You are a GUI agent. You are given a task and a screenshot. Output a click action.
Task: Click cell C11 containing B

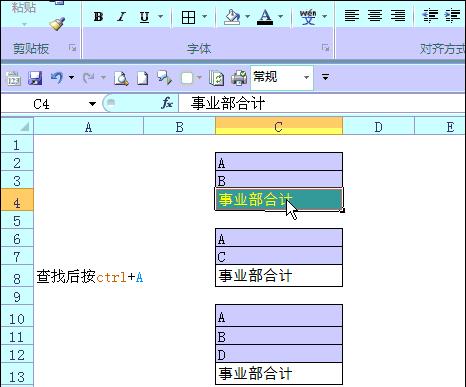[279, 336]
